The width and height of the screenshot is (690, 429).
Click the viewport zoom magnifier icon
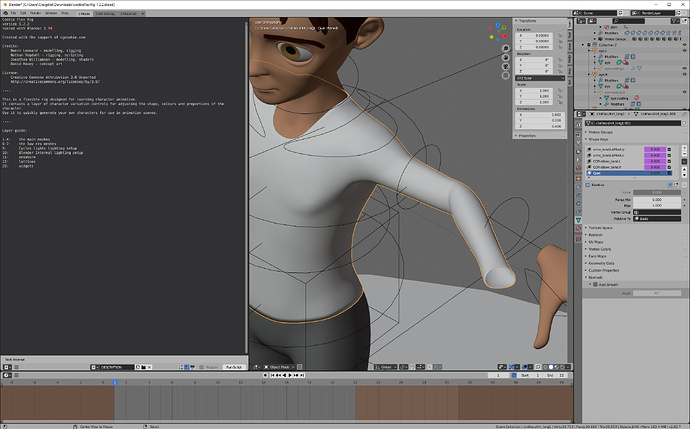tap(506, 48)
